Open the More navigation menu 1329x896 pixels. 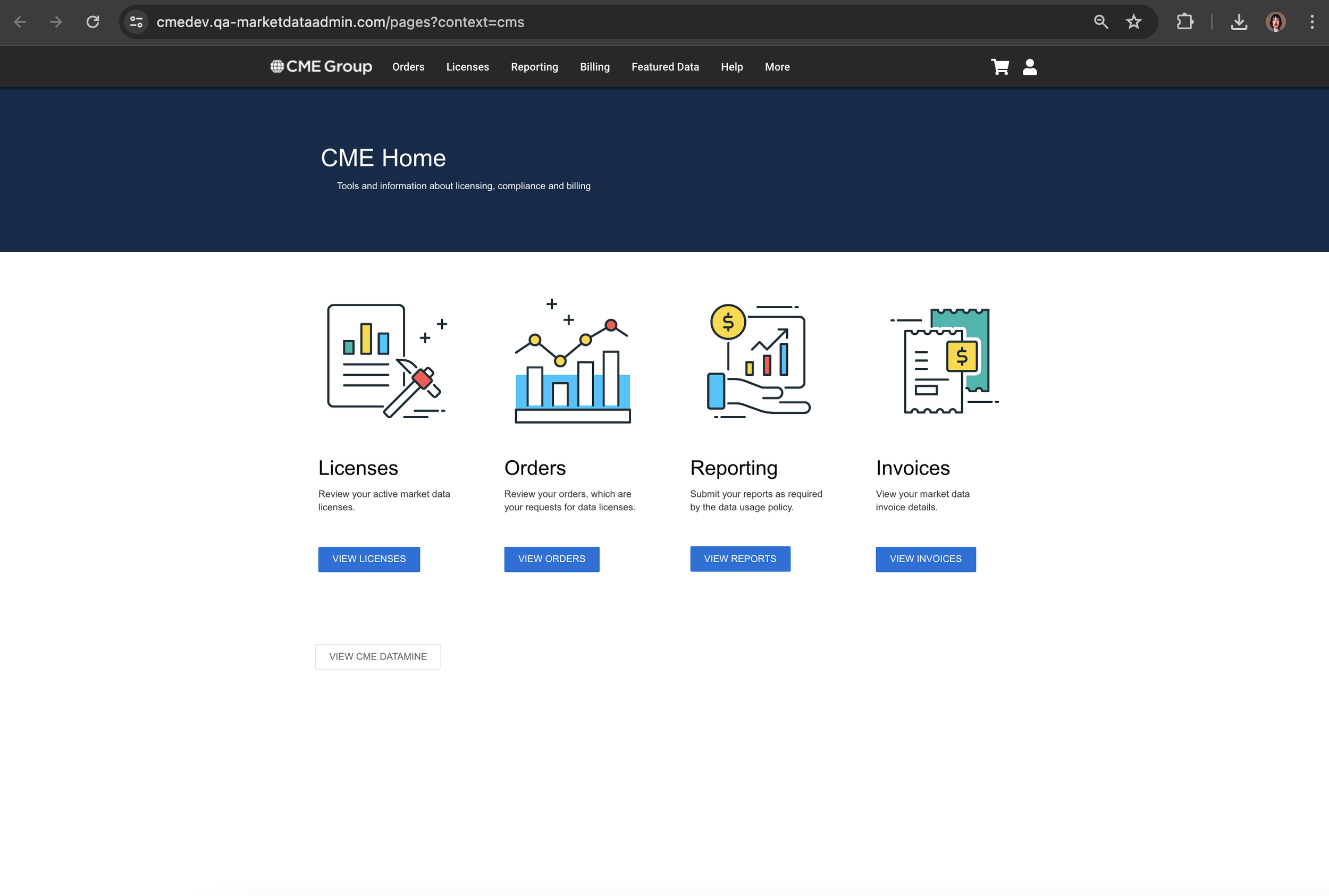point(776,67)
